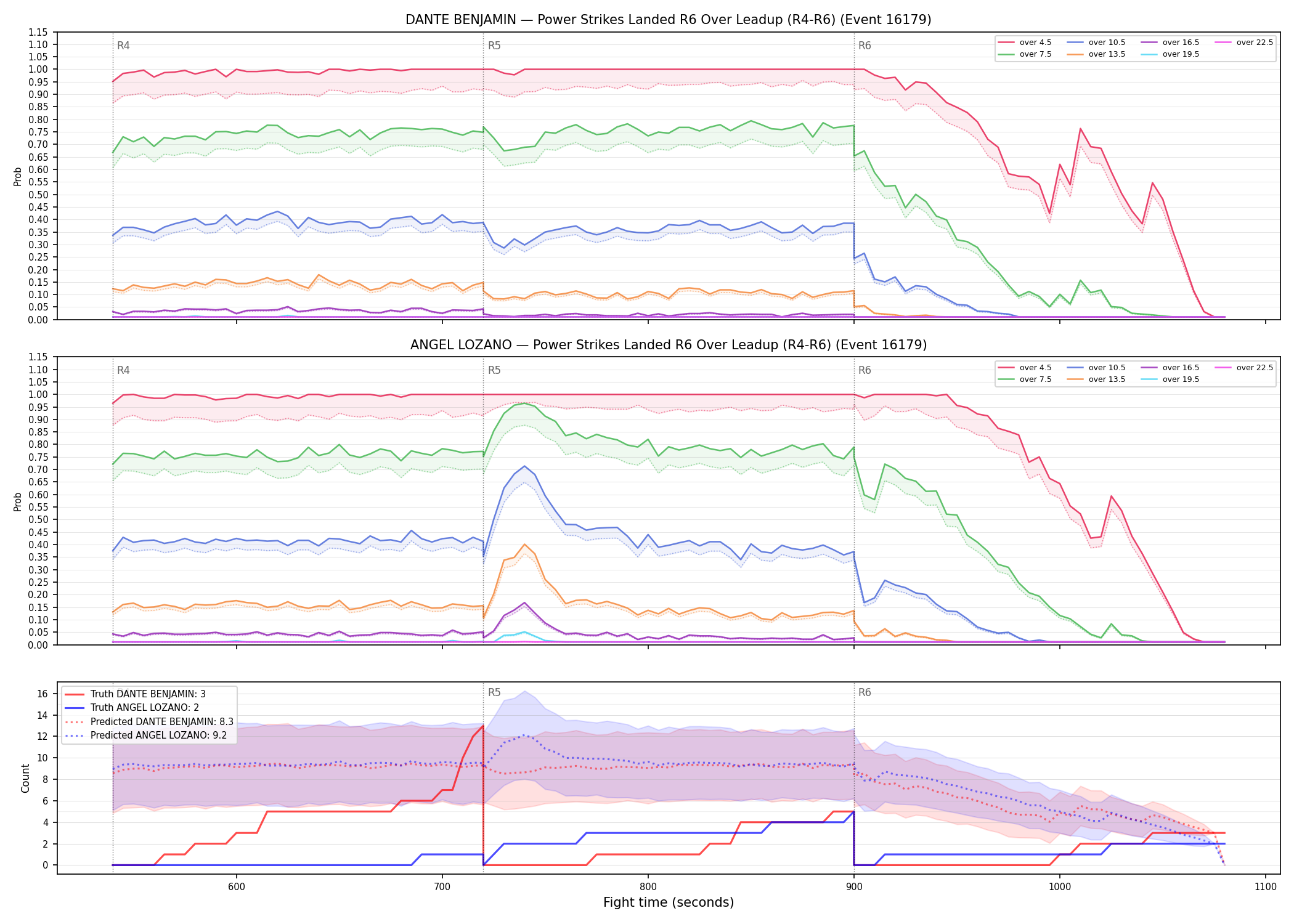
Task: Click the 900 tick label on x-axis
Action: pyautogui.click(x=854, y=887)
